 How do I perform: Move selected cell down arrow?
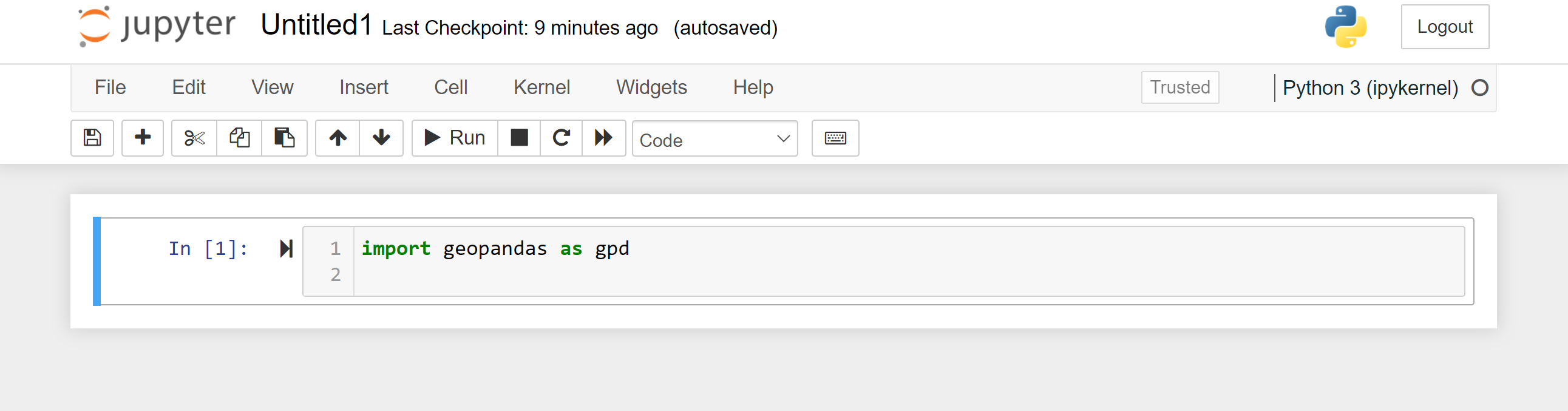click(381, 138)
